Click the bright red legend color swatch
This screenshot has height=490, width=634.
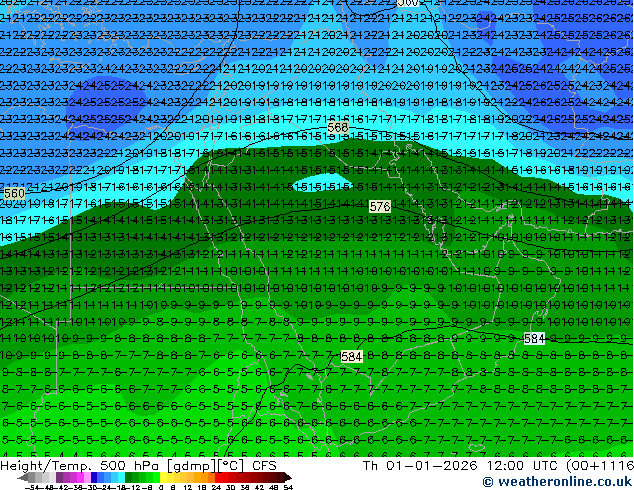[218, 477]
